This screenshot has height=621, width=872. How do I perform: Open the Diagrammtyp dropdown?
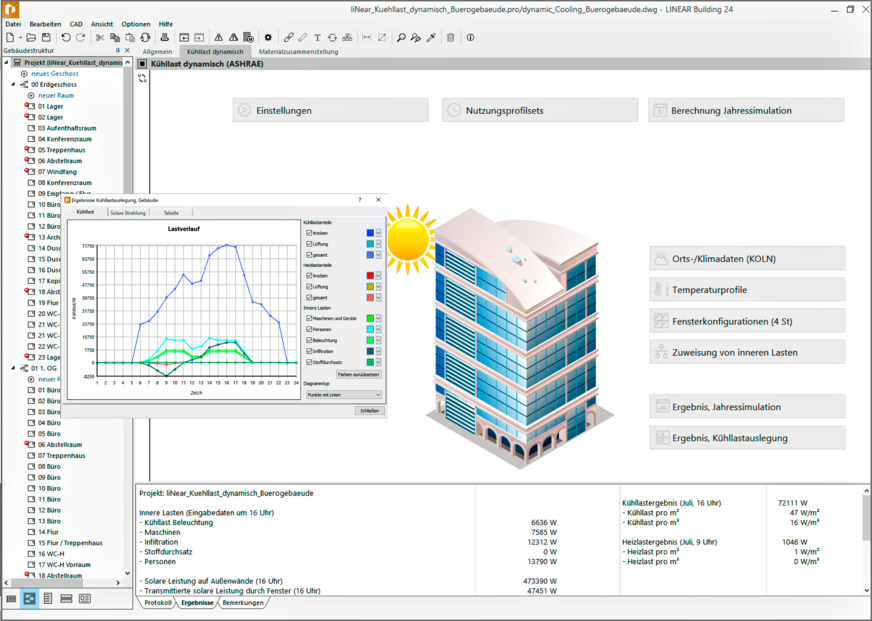[x=343, y=395]
